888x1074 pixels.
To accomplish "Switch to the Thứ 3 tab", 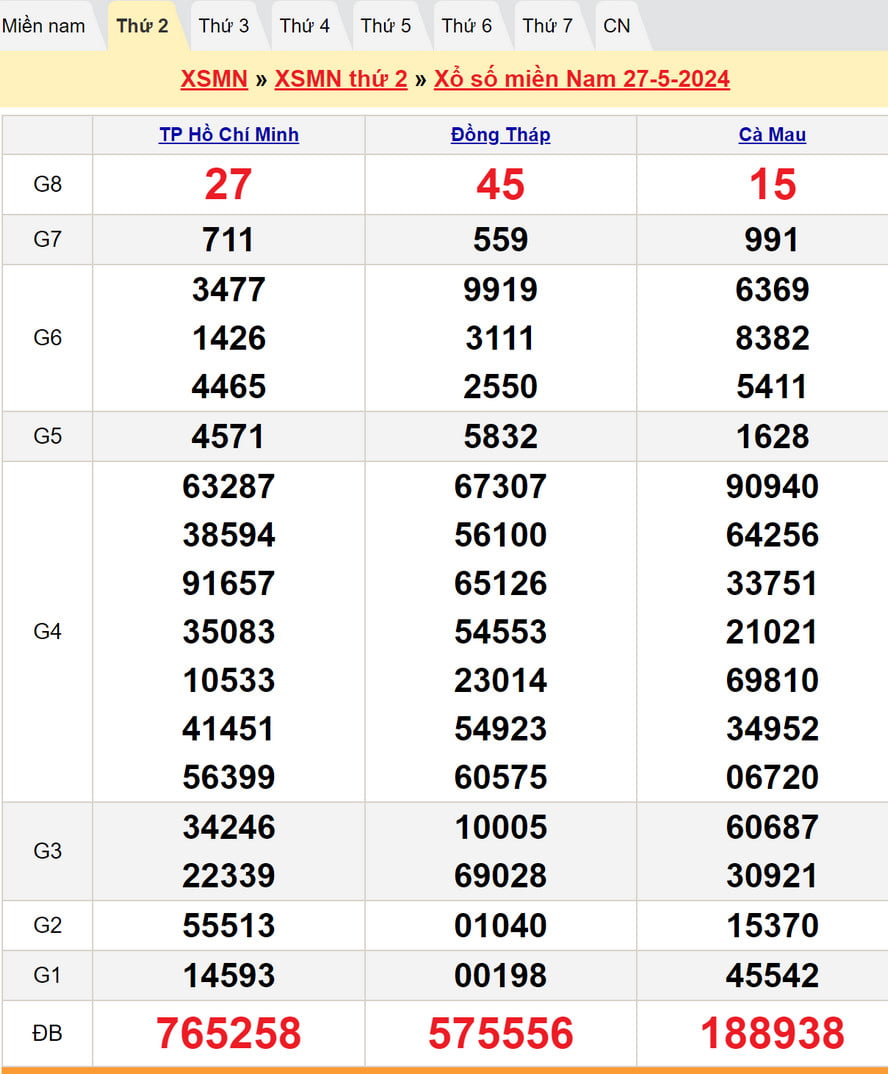I will 224,26.
